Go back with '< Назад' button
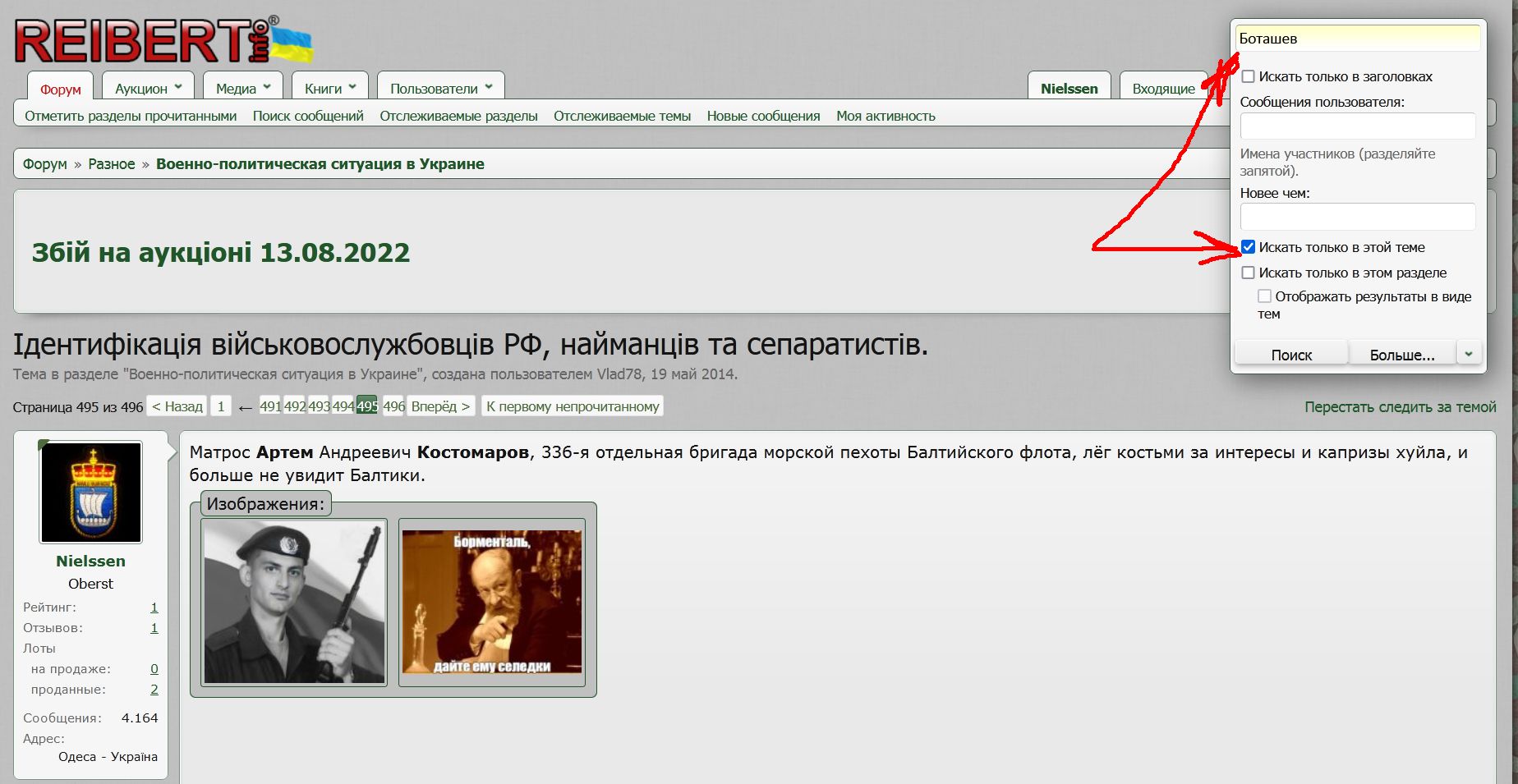 pyautogui.click(x=177, y=406)
